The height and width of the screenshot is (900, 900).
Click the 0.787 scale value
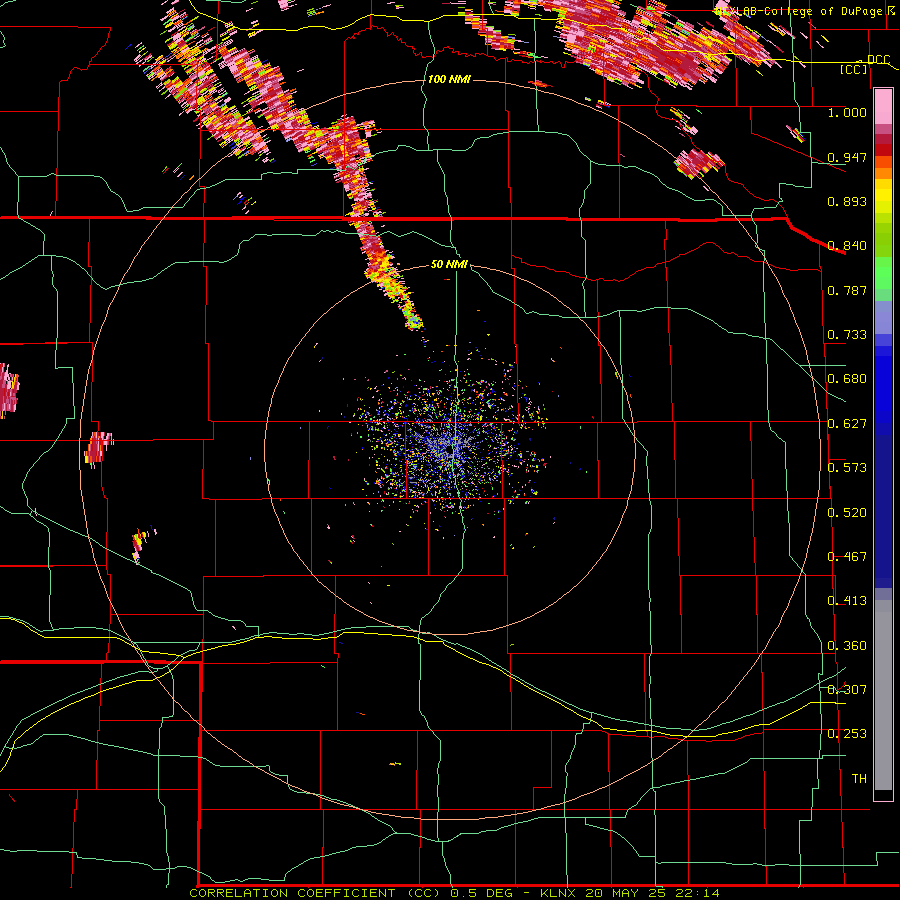click(847, 290)
